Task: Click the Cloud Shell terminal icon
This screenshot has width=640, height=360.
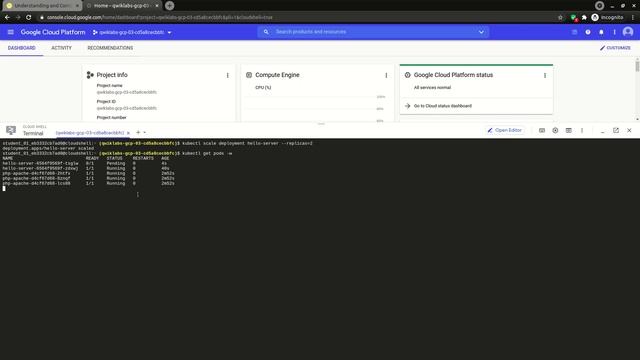Action: pos(11,131)
